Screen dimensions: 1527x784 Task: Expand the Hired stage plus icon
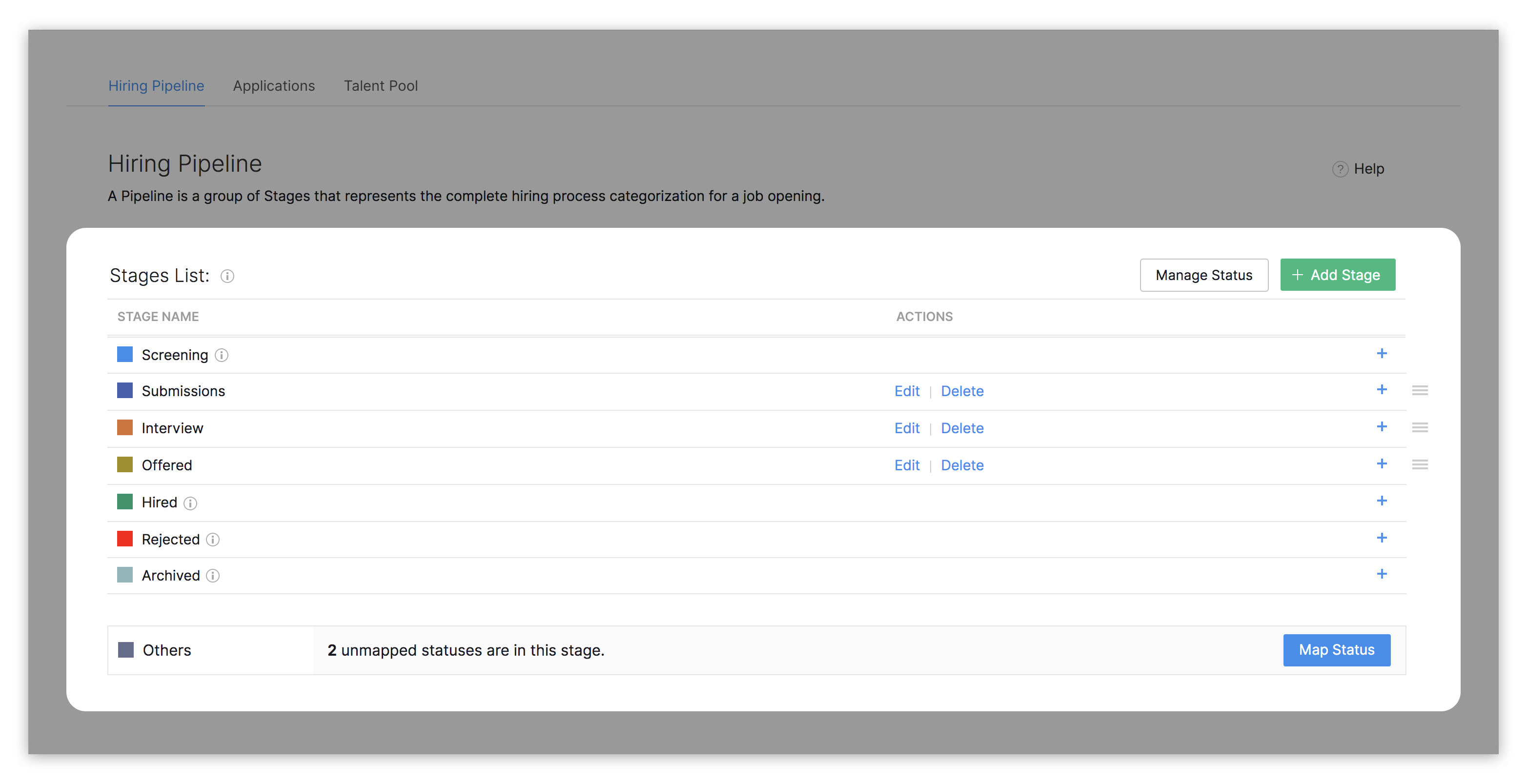tap(1382, 501)
